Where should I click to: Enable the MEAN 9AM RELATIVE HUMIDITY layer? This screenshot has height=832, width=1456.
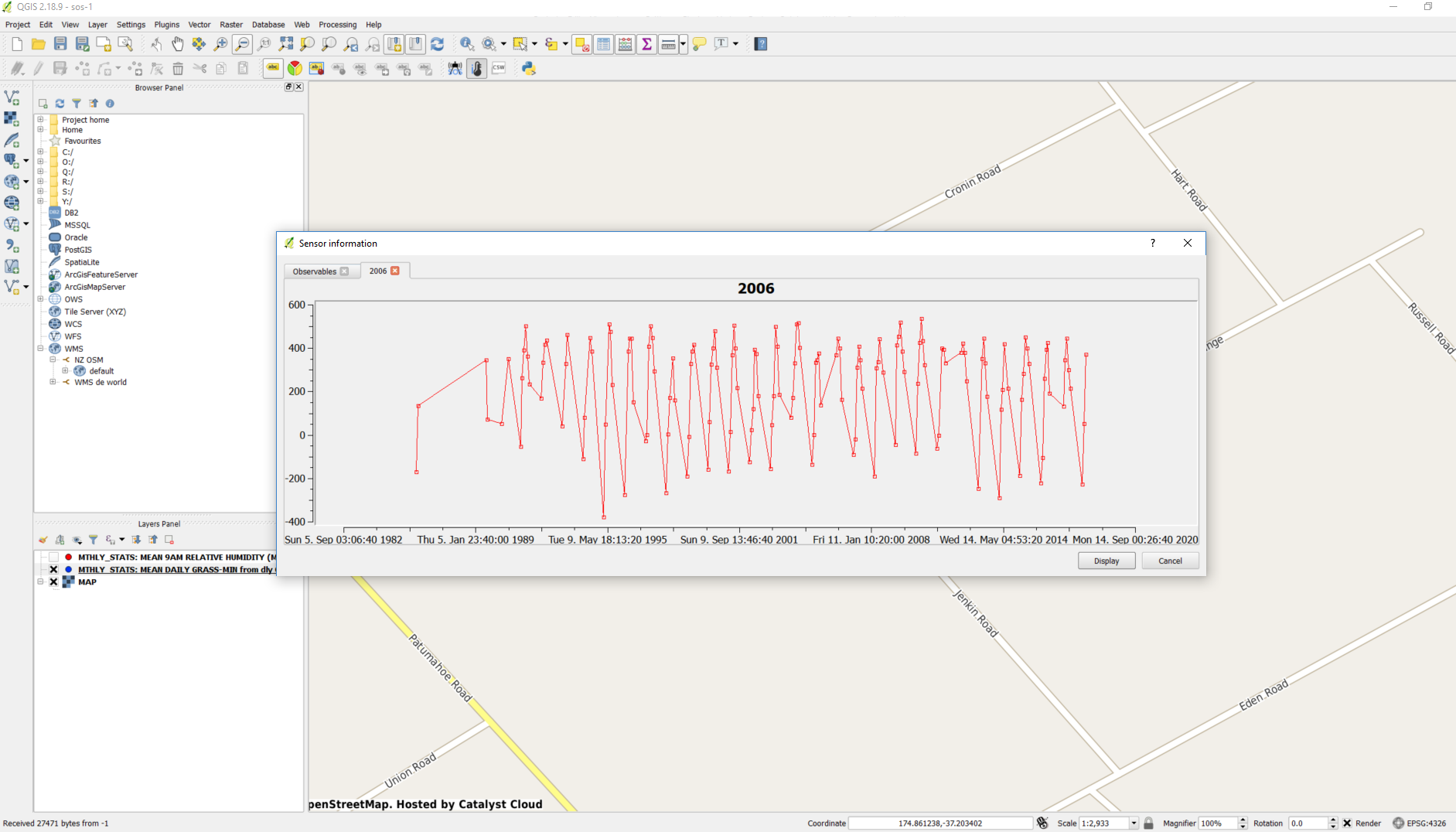[53, 558]
